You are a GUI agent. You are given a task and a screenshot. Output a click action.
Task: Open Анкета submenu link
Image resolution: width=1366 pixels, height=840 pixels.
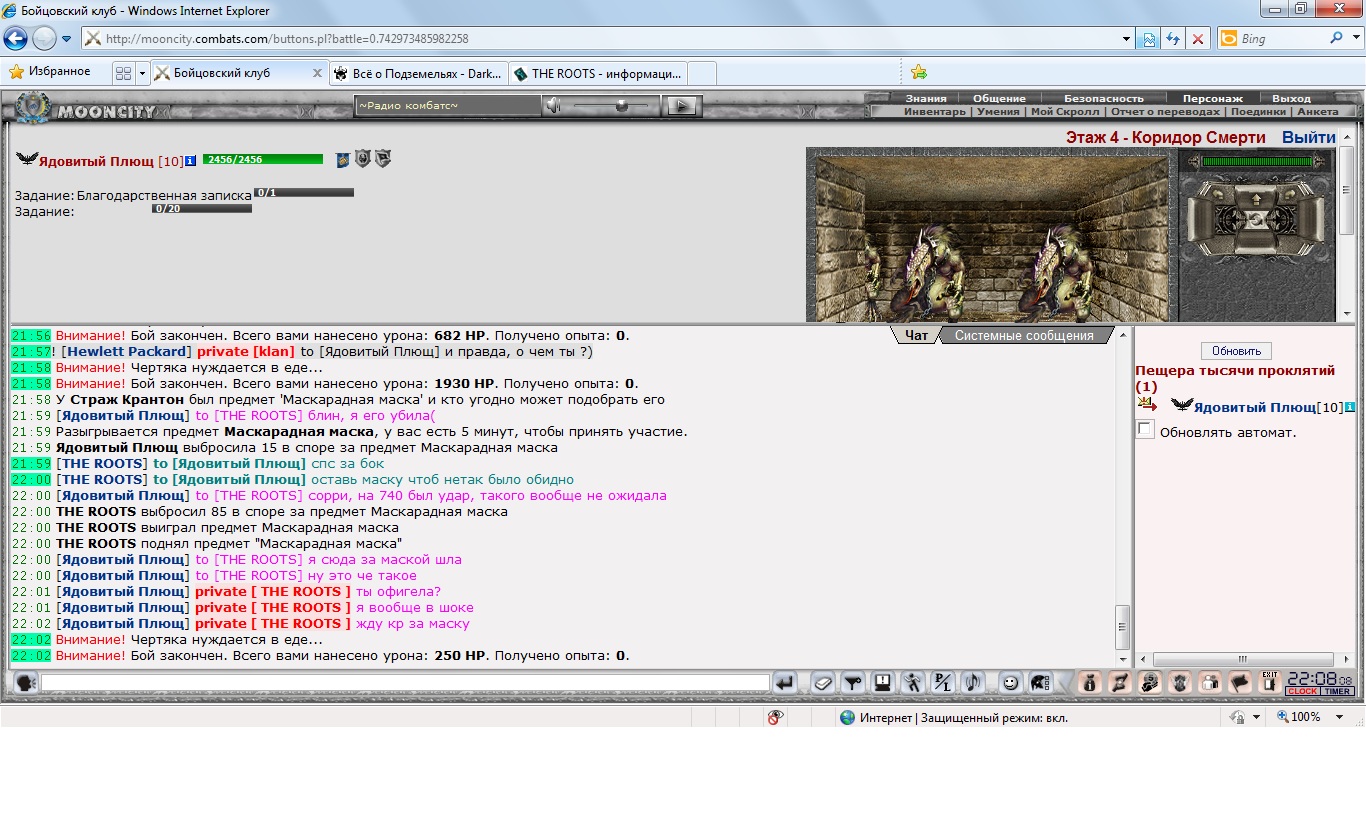[1317, 112]
